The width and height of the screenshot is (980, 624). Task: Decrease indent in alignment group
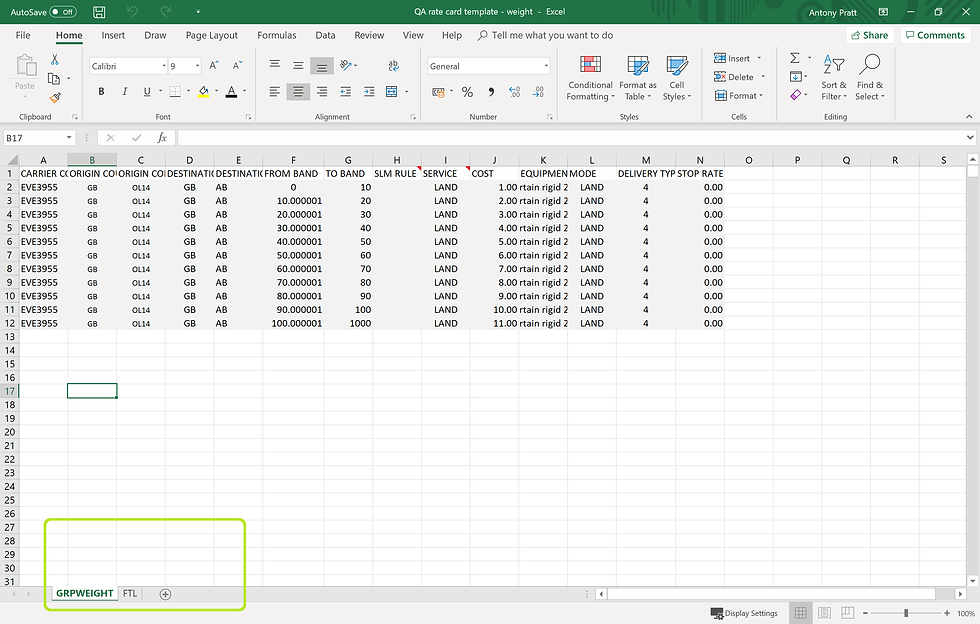click(346, 92)
